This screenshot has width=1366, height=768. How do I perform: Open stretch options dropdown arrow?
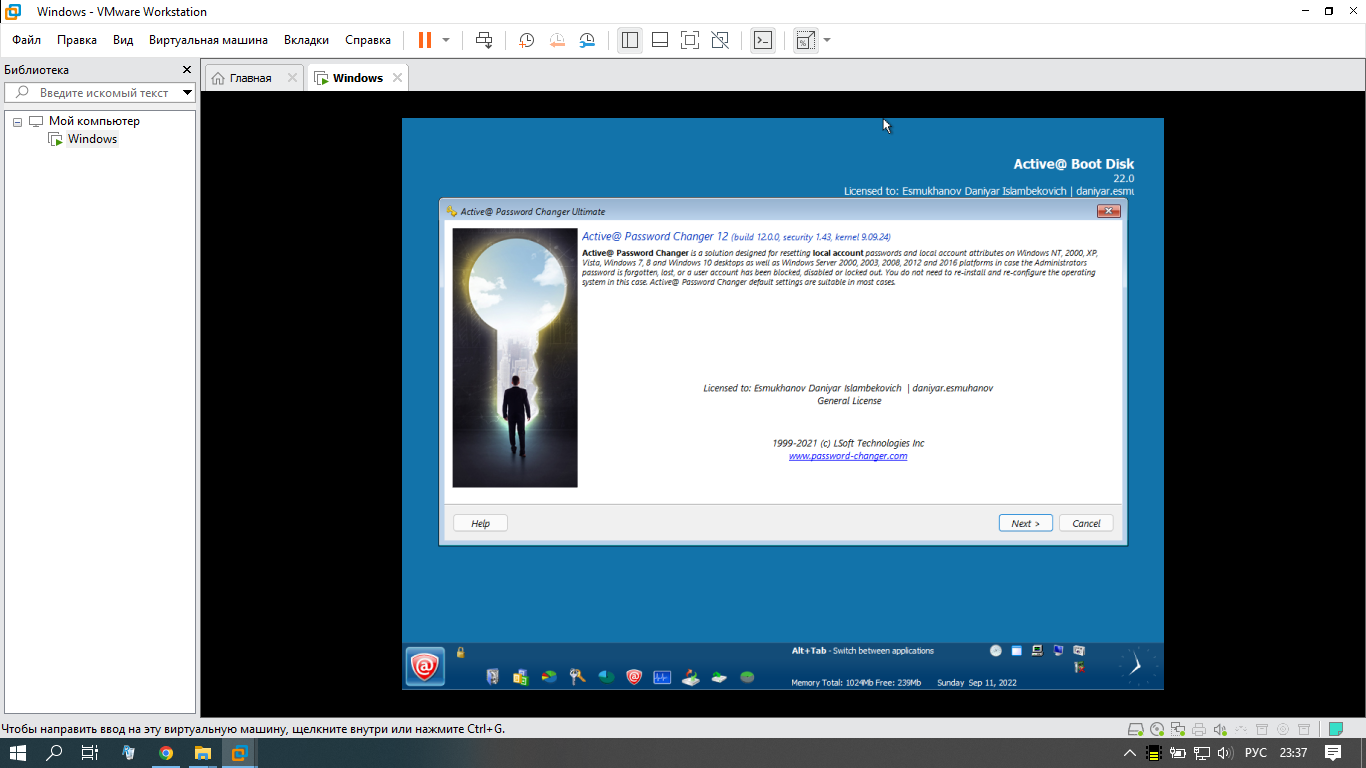(x=827, y=40)
